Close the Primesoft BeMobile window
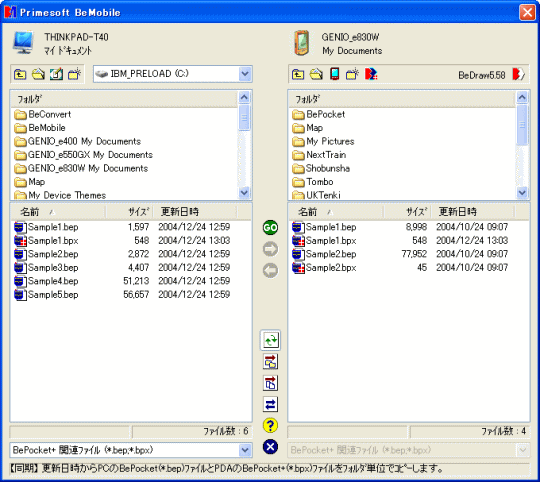This screenshot has width=540, height=482. click(x=527, y=12)
